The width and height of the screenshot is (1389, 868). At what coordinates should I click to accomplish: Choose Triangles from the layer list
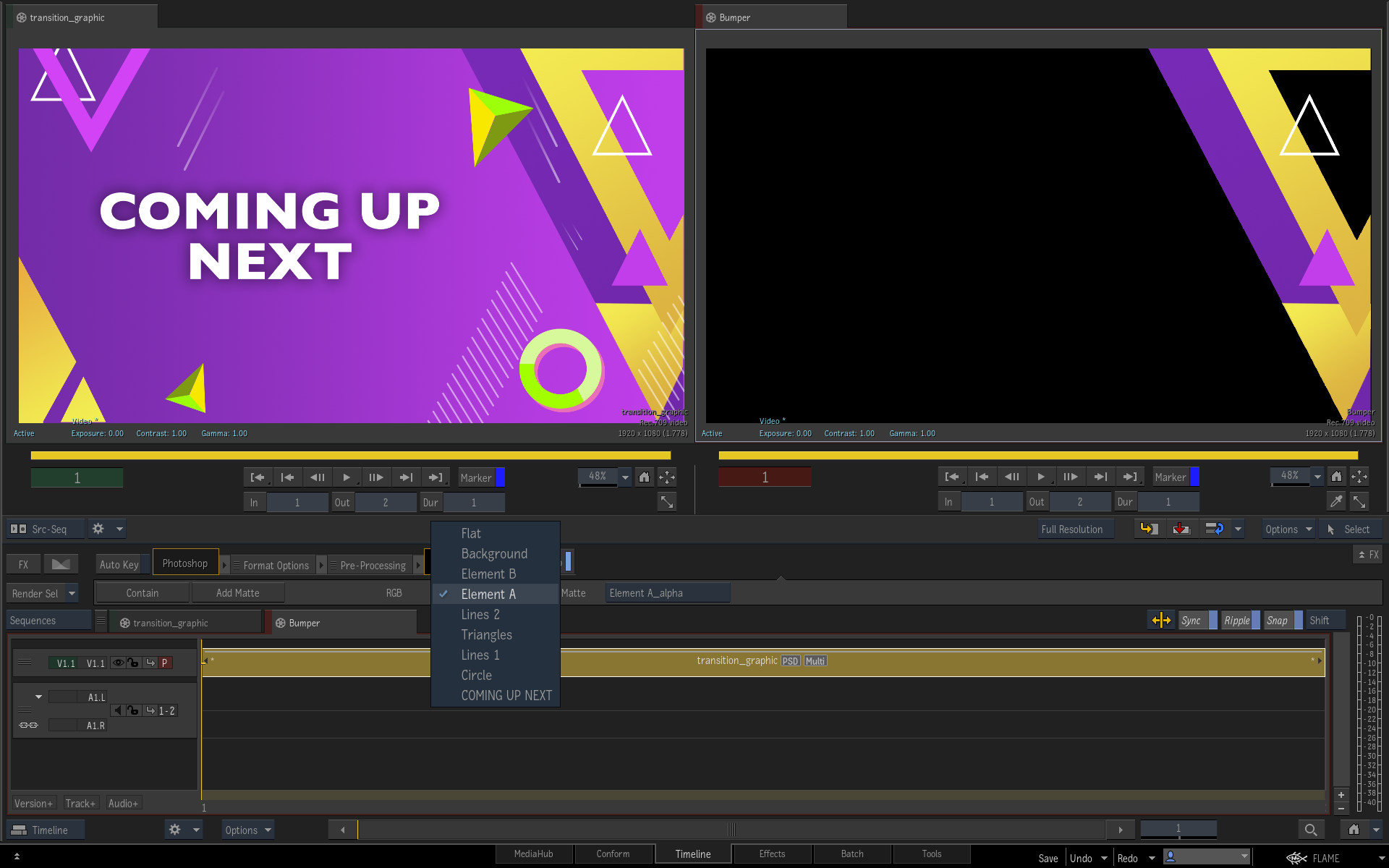(x=486, y=634)
